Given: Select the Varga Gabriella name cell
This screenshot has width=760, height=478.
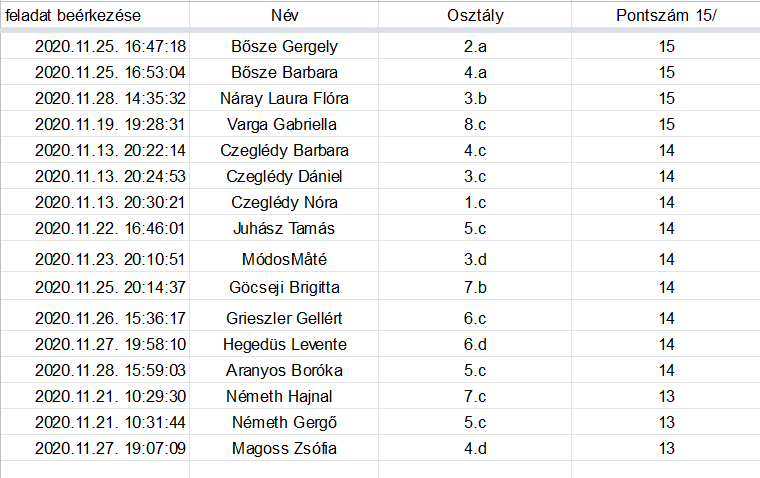Looking at the screenshot, I should pos(284,125).
